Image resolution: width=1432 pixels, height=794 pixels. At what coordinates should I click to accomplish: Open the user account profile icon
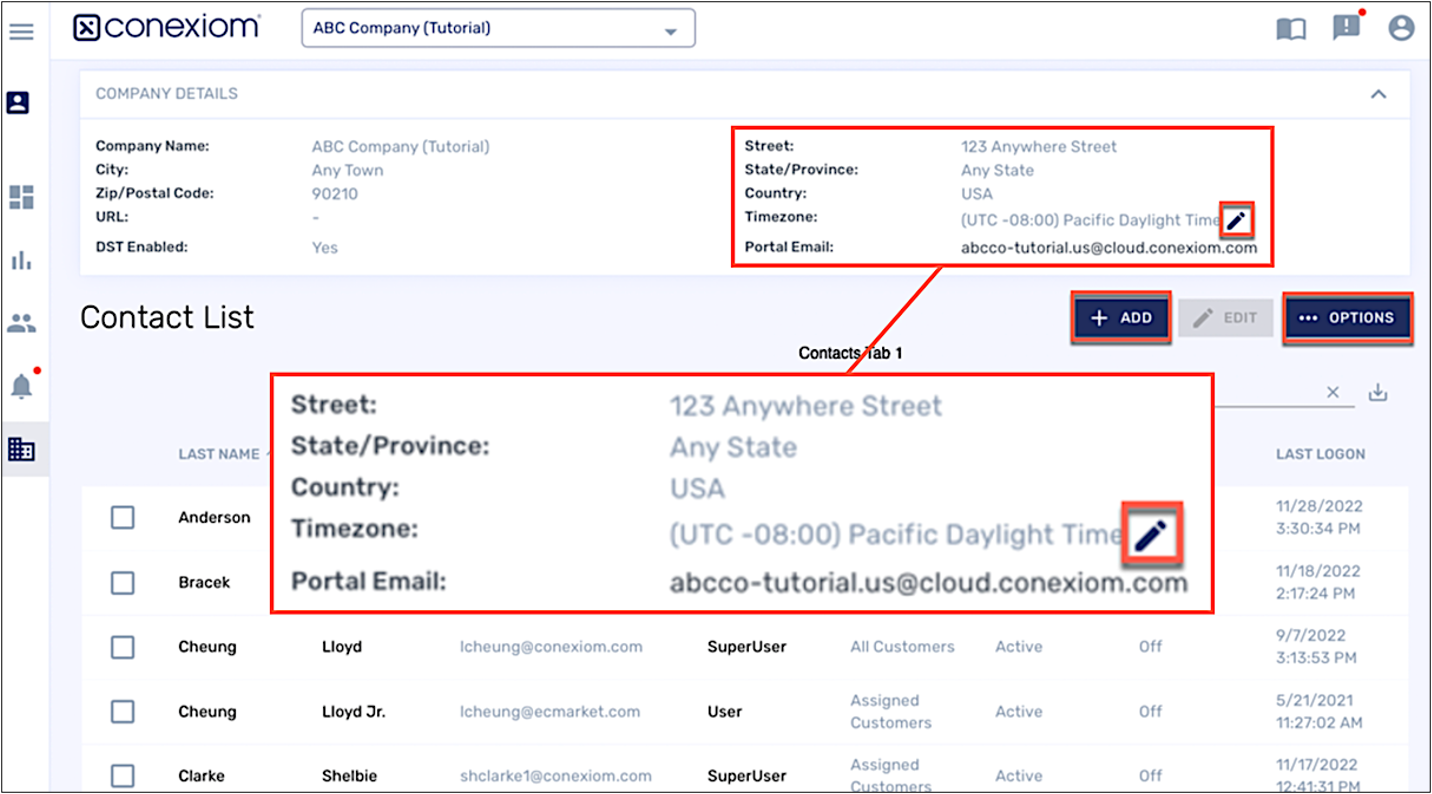(x=1401, y=28)
